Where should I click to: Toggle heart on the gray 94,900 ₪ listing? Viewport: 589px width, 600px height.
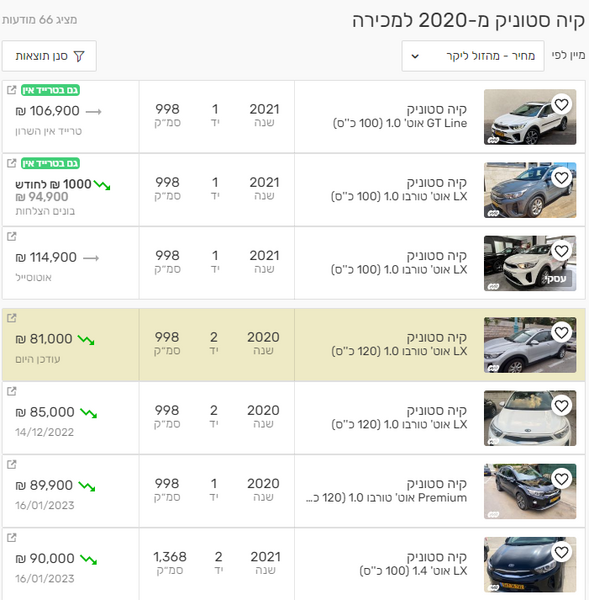pyautogui.click(x=561, y=178)
